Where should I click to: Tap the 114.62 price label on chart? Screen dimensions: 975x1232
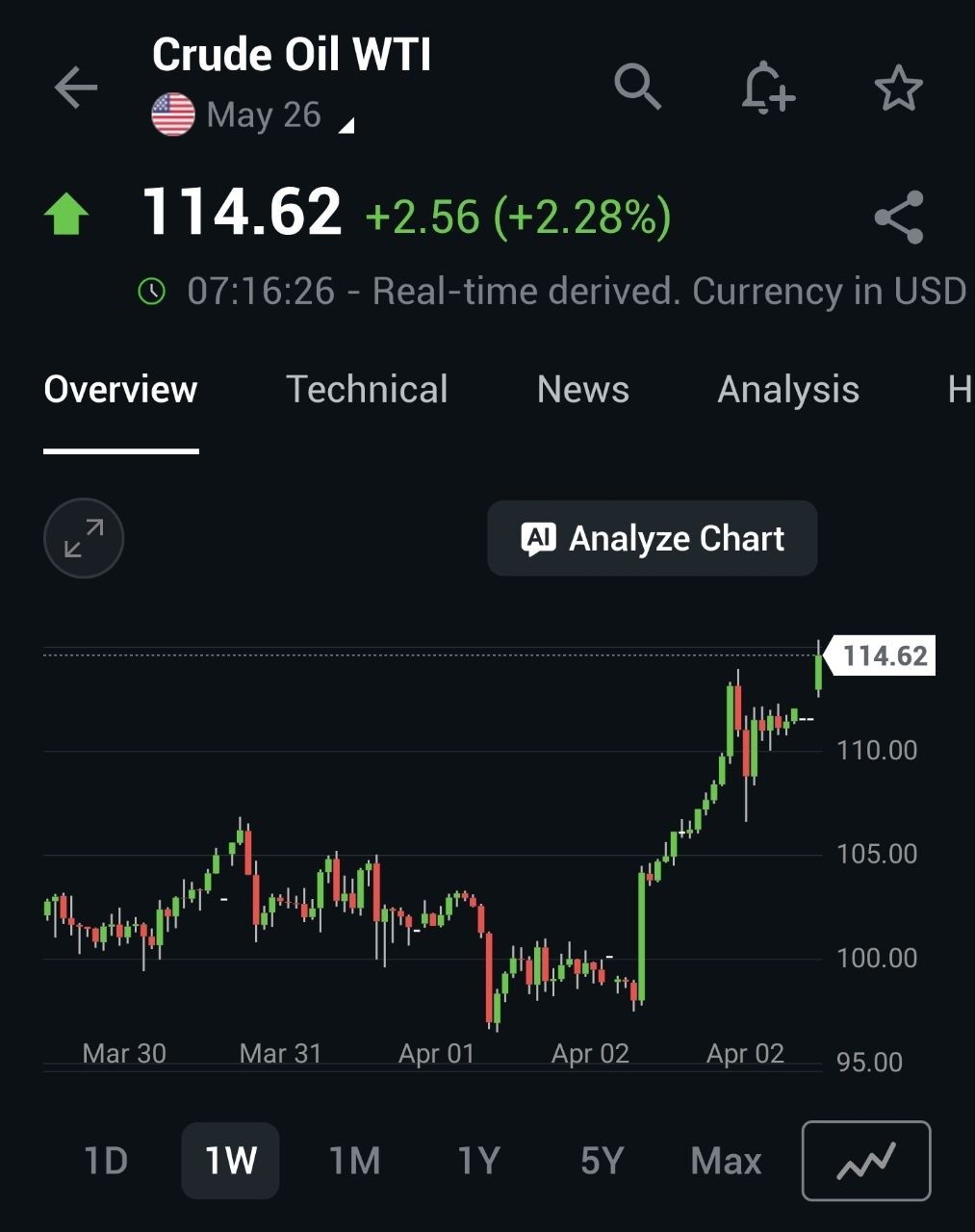(884, 656)
